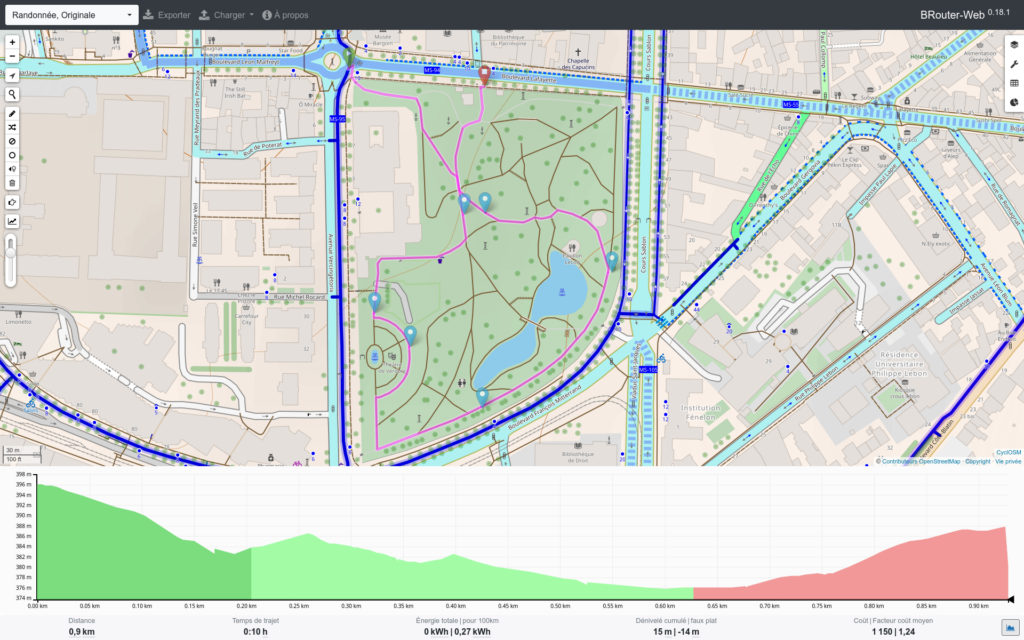Click the red marker on Boulevard Lafayette
This screenshot has height=640, width=1024.
[x=484, y=74]
